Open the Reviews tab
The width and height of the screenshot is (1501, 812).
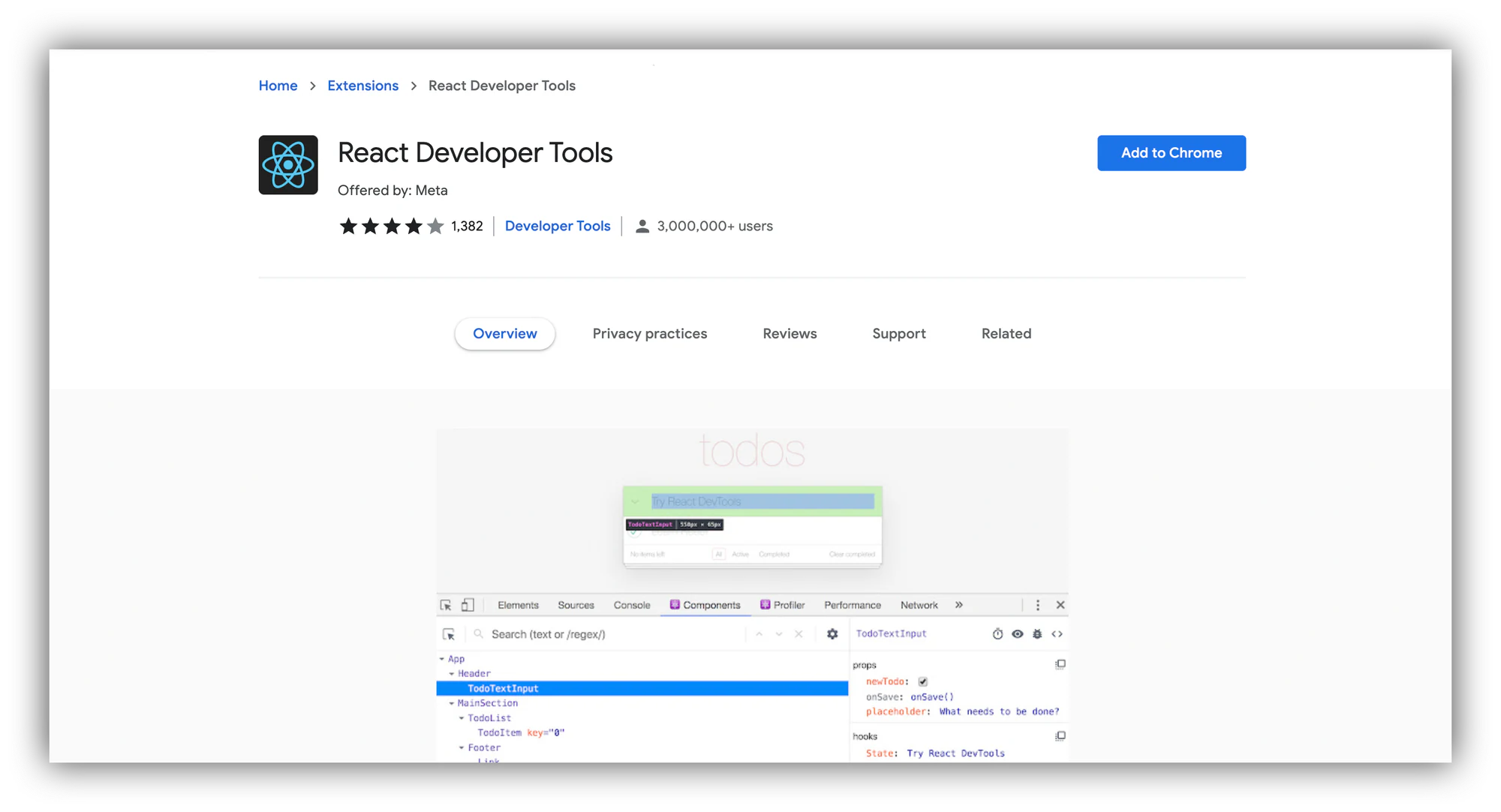[790, 334]
